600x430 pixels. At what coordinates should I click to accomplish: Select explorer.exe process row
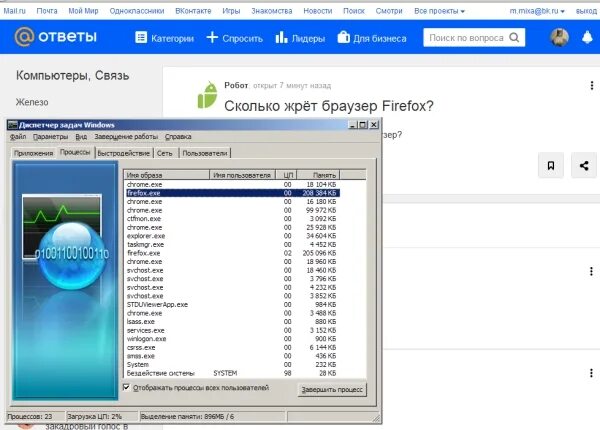(x=233, y=236)
